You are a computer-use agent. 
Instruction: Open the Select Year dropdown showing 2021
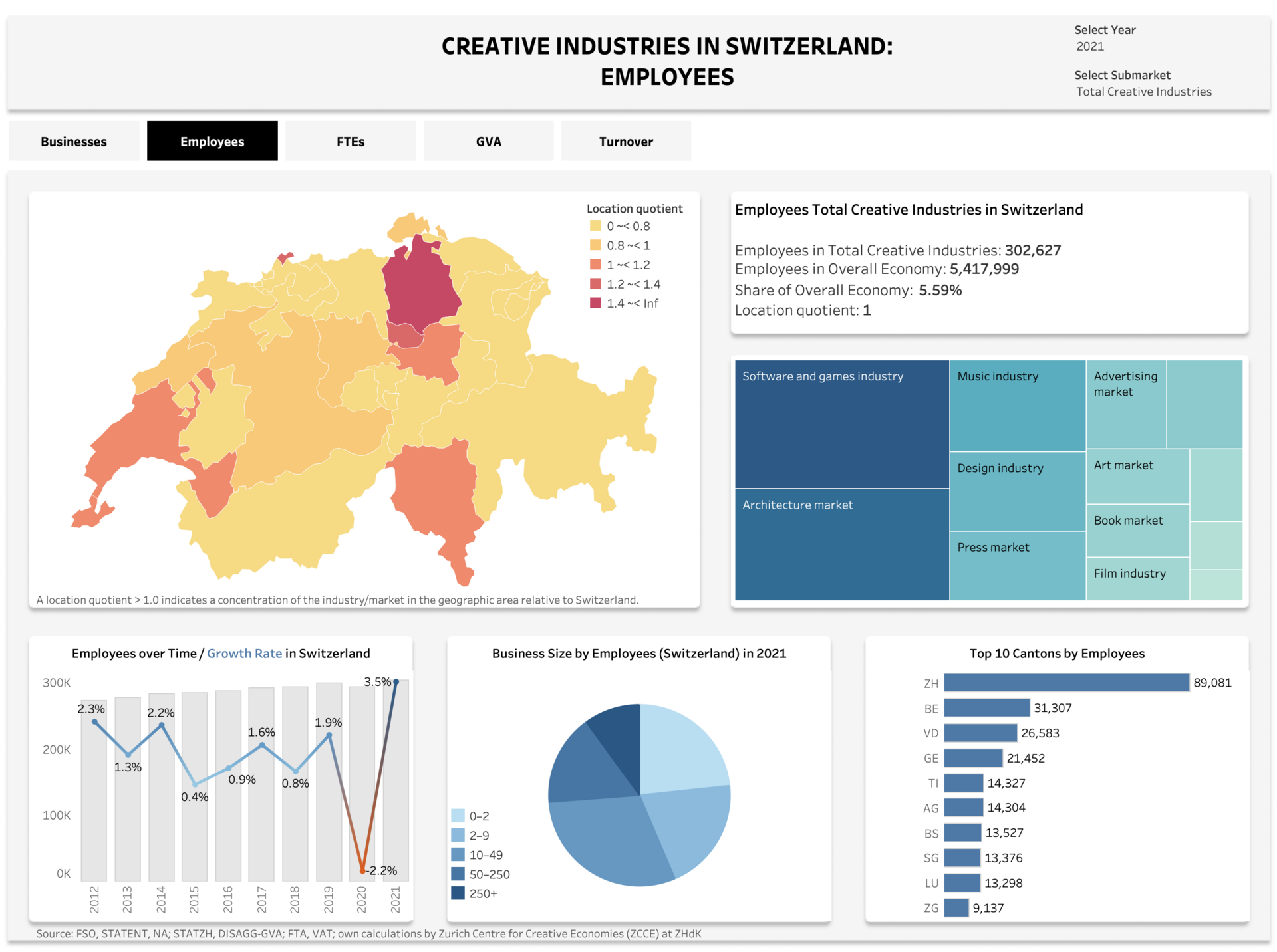click(1091, 47)
